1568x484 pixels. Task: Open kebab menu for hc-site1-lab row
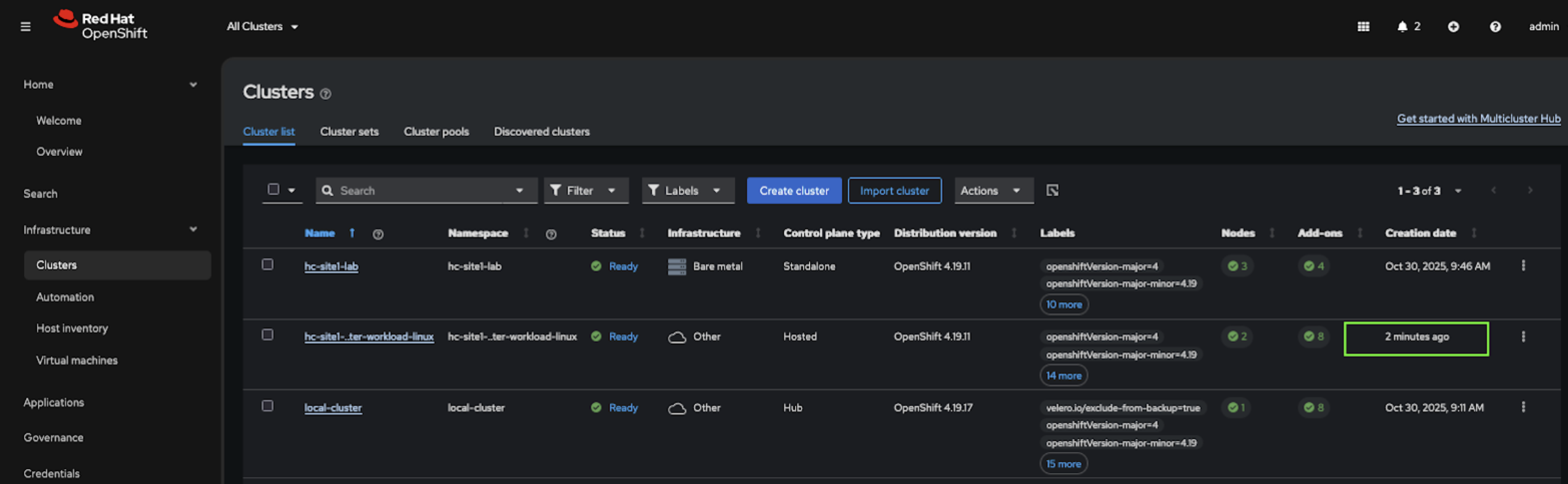tap(1523, 266)
